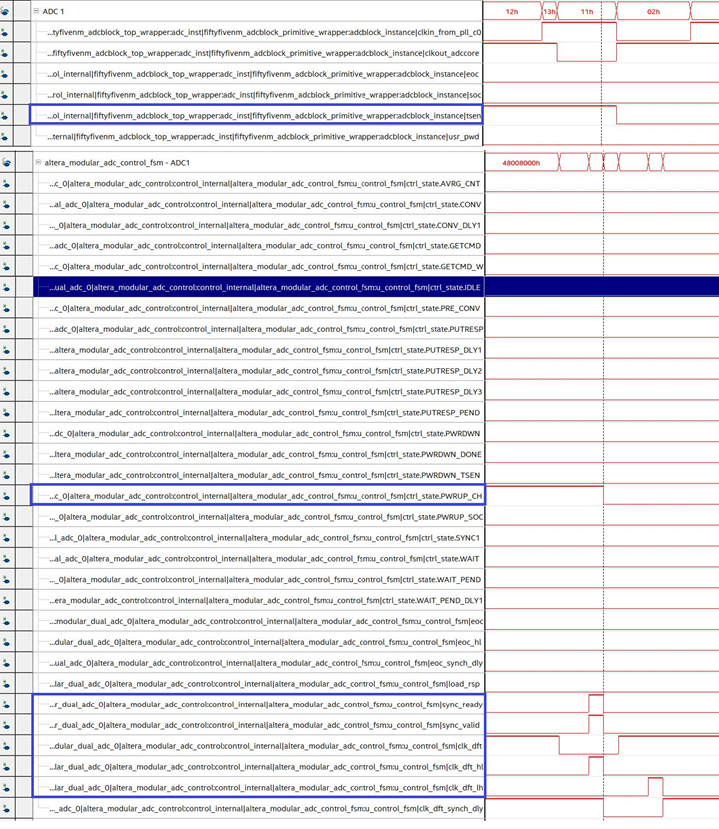Select the eoc_synch_dly signal name
This screenshot has width=719, height=829.
coord(266,663)
